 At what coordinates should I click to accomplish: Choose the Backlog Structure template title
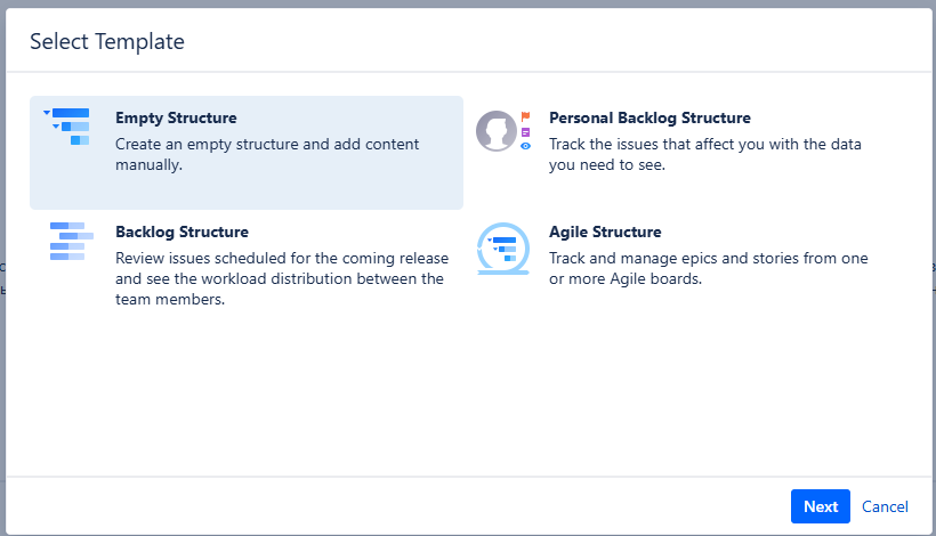[182, 232]
